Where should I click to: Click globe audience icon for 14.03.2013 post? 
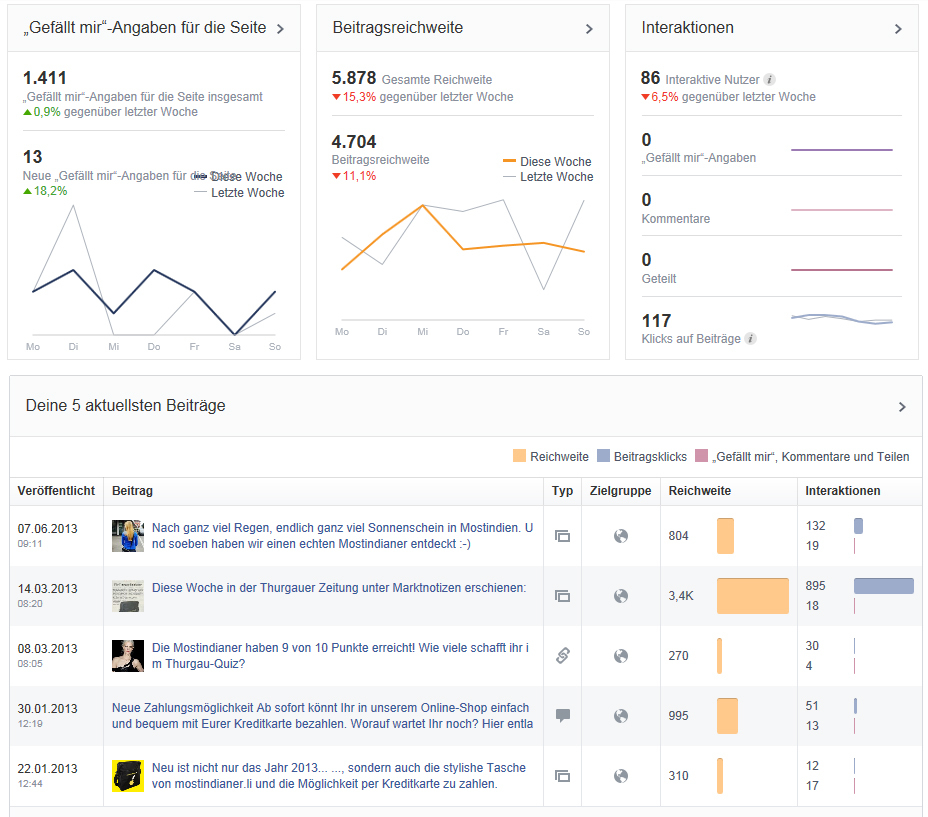tap(621, 596)
